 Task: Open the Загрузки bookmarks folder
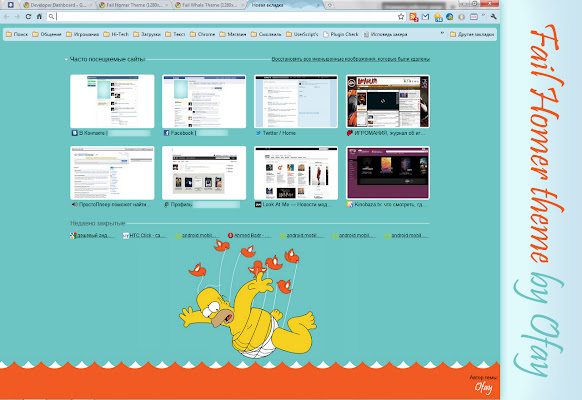tap(147, 34)
